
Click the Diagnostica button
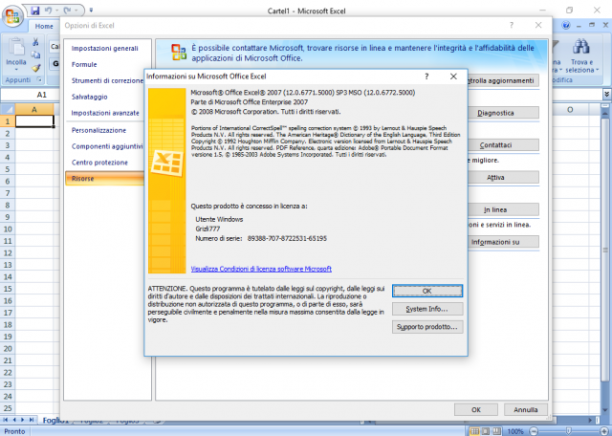click(x=503, y=113)
